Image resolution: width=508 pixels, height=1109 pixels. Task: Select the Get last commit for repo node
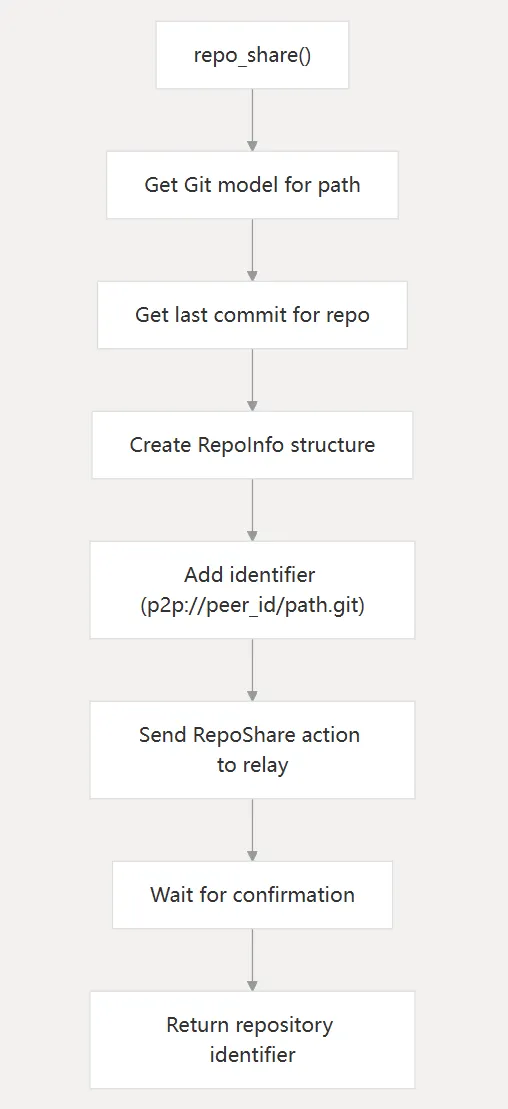point(252,315)
